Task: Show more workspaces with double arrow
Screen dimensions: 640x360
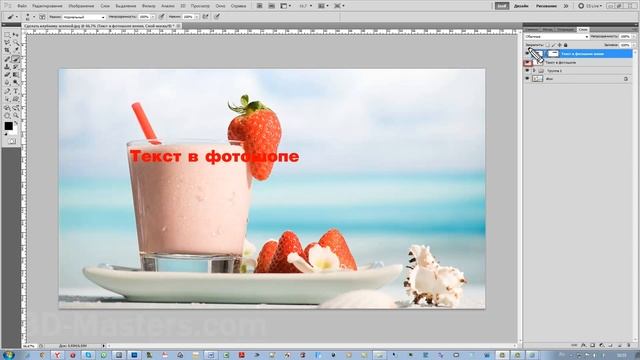Action: click(x=566, y=6)
